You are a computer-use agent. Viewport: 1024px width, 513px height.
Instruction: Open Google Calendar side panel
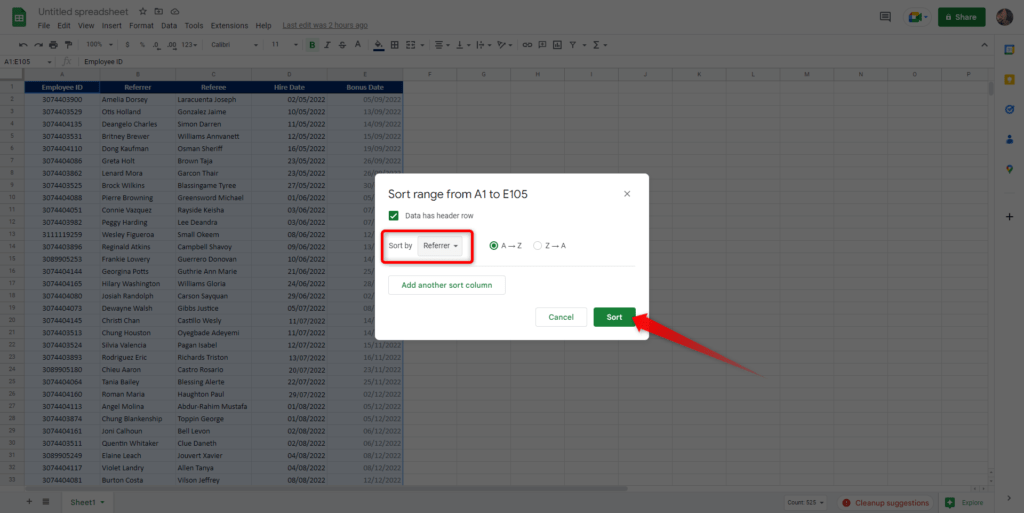tap(1009, 50)
